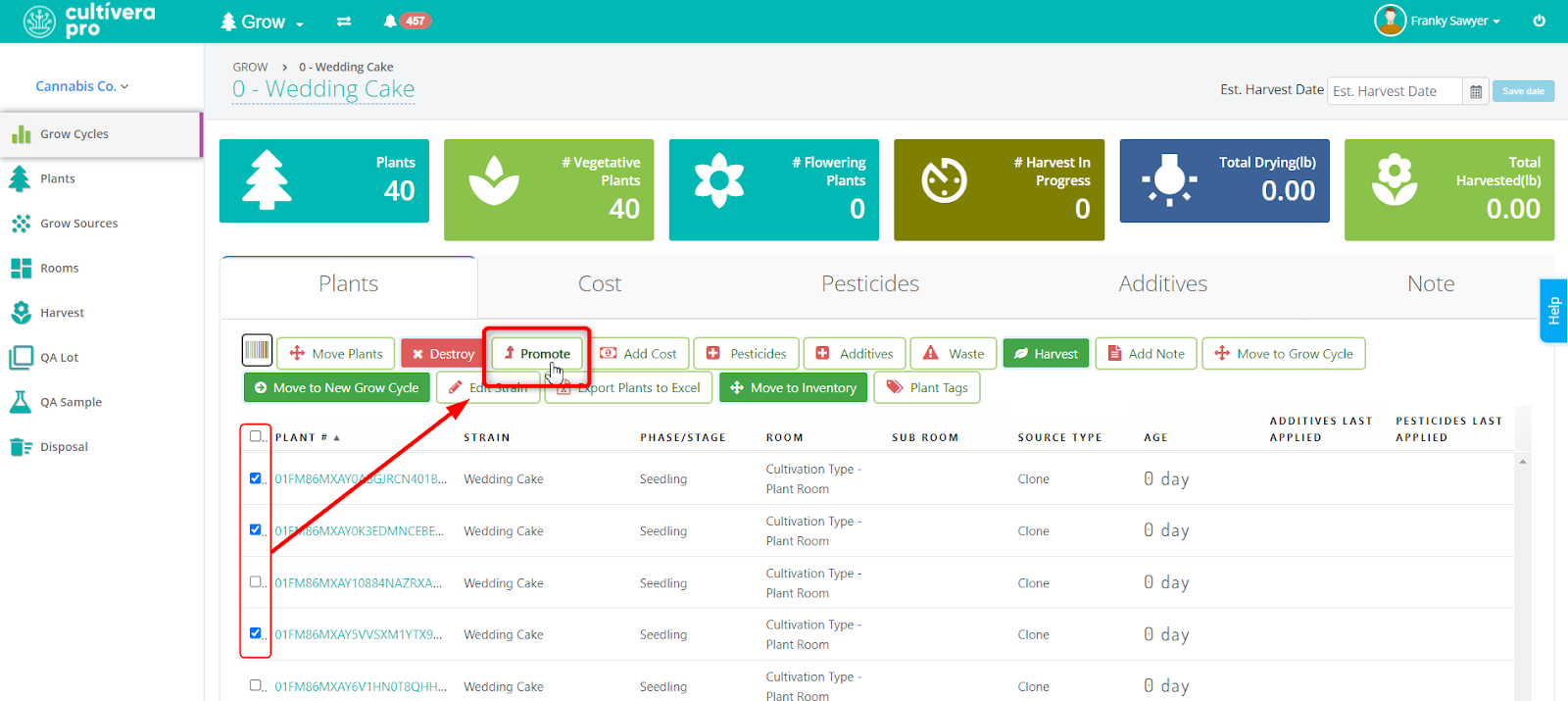The height and width of the screenshot is (701, 1568).
Task: Click Franky Sawyer user avatar
Action: click(x=1390, y=20)
